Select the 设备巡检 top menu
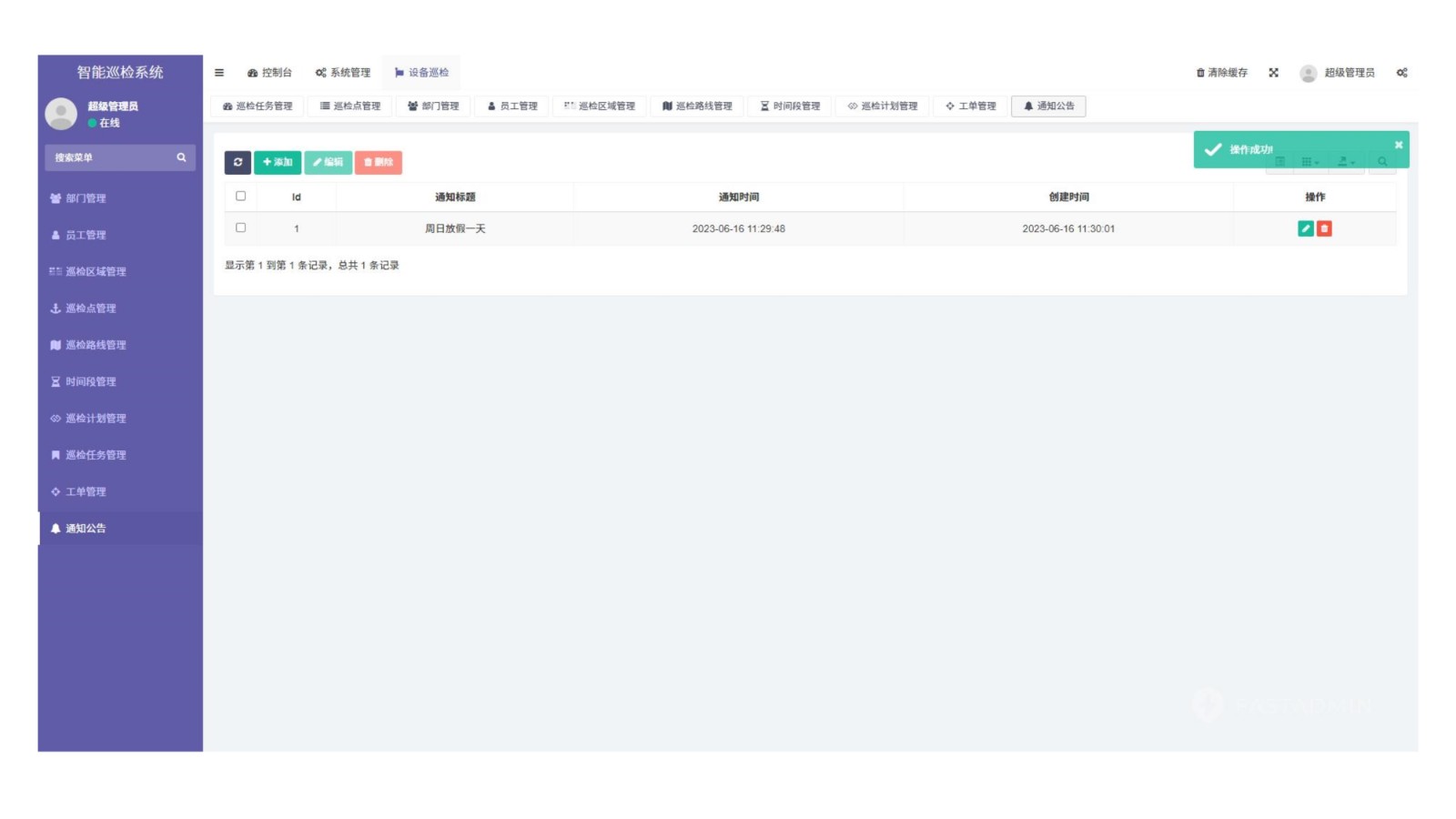1456x819 pixels. [421, 73]
